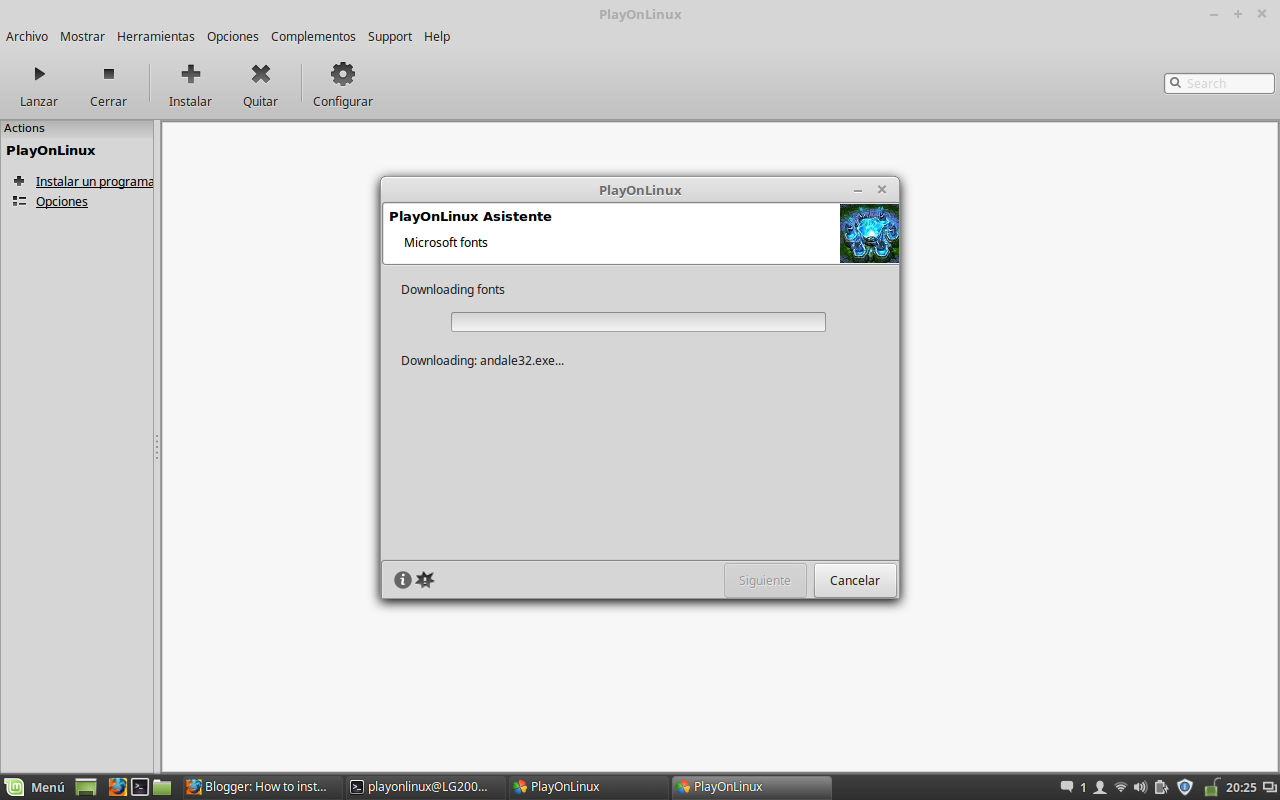The height and width of the screenshot is (800, 1280).
Task: Click the "PlayOnLinux Asistente" heading
Action: pyautogui.click(x=470, y=216)
